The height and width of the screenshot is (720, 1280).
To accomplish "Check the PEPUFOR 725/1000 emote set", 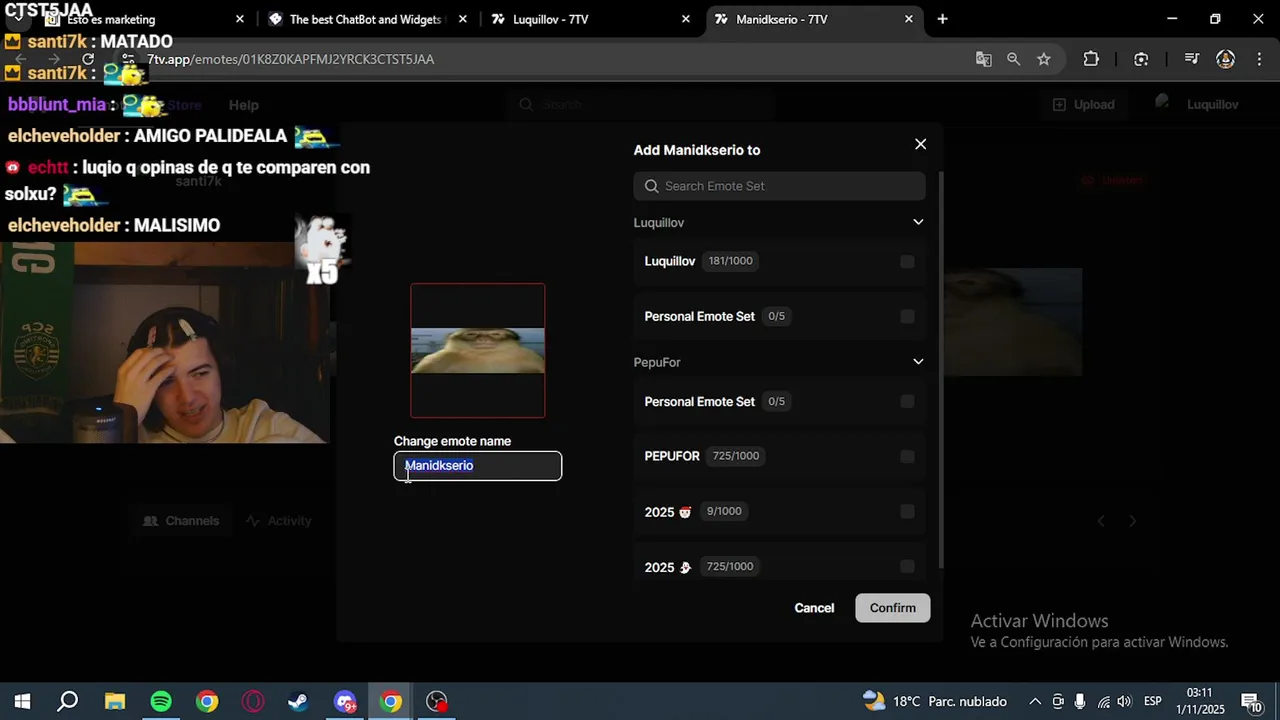I will 907,456.
